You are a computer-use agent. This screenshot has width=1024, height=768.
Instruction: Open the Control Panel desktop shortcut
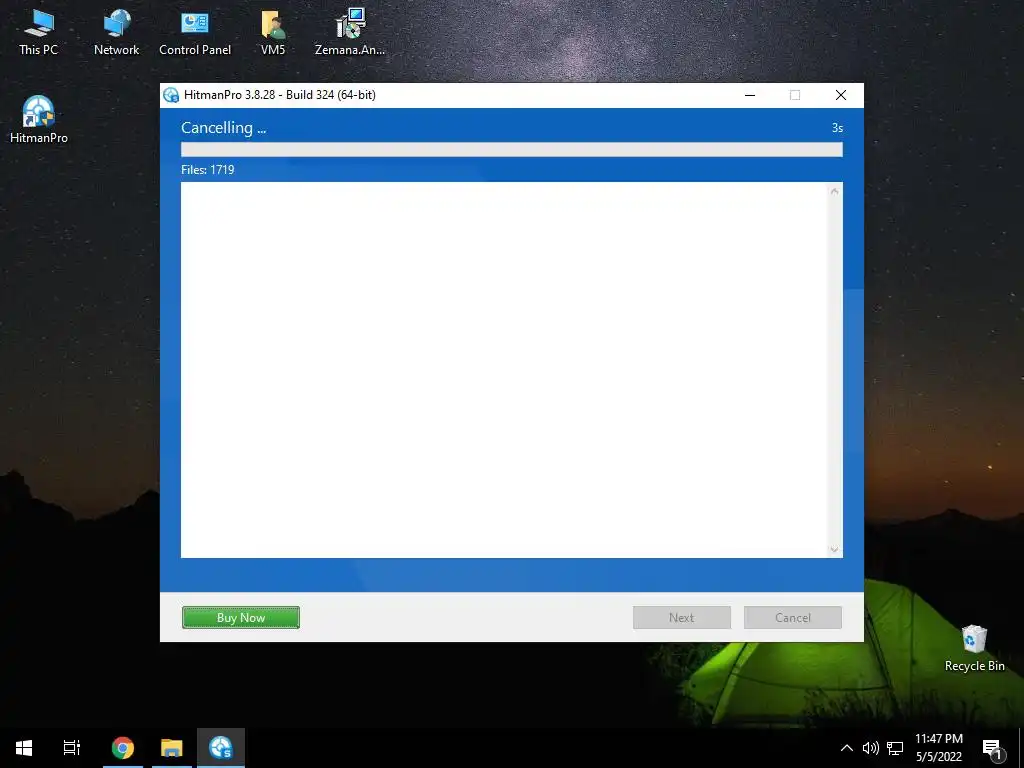pyautogui.click(x=195, y=32)
